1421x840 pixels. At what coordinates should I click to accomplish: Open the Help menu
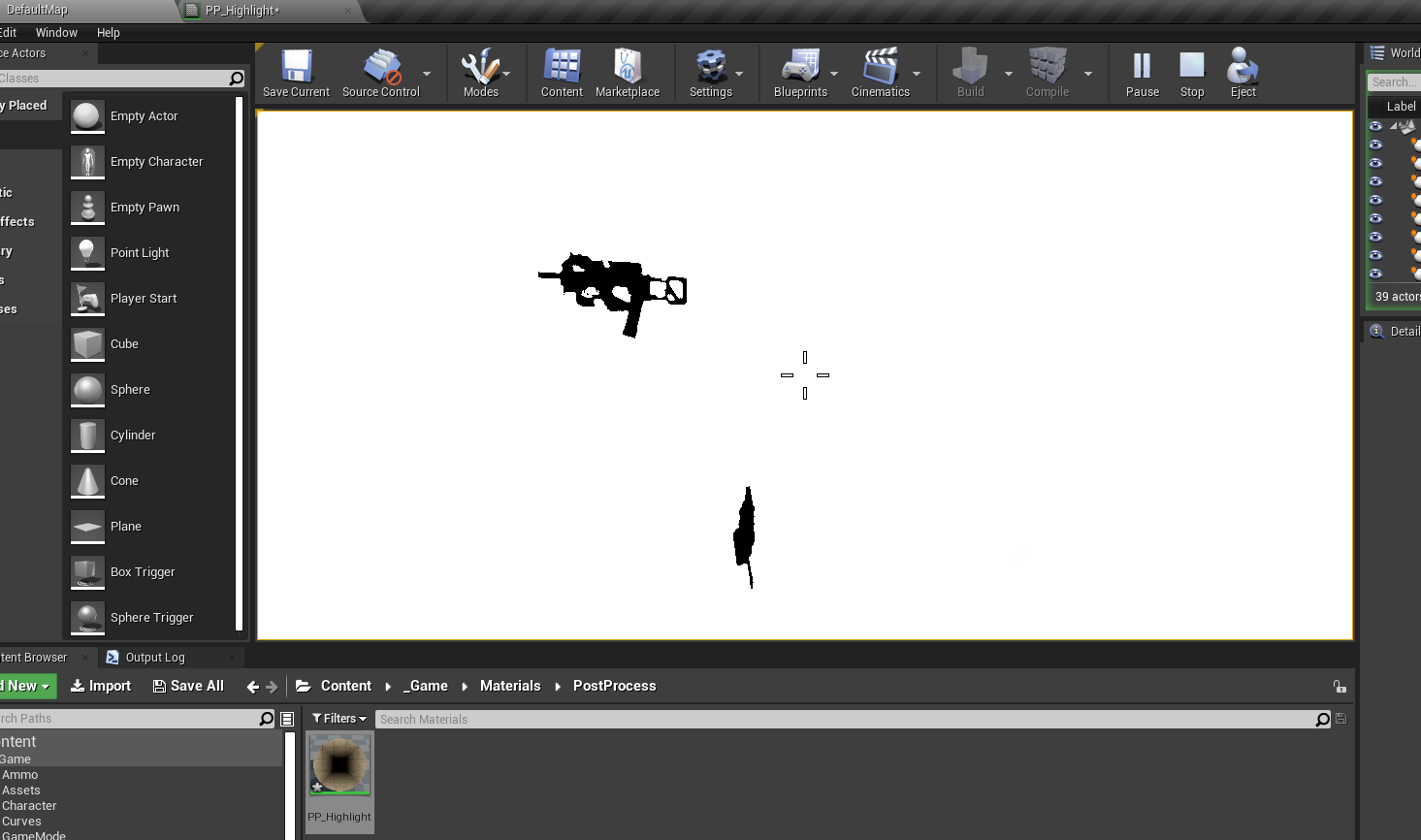pyautogui.click(x=109, y=33)
